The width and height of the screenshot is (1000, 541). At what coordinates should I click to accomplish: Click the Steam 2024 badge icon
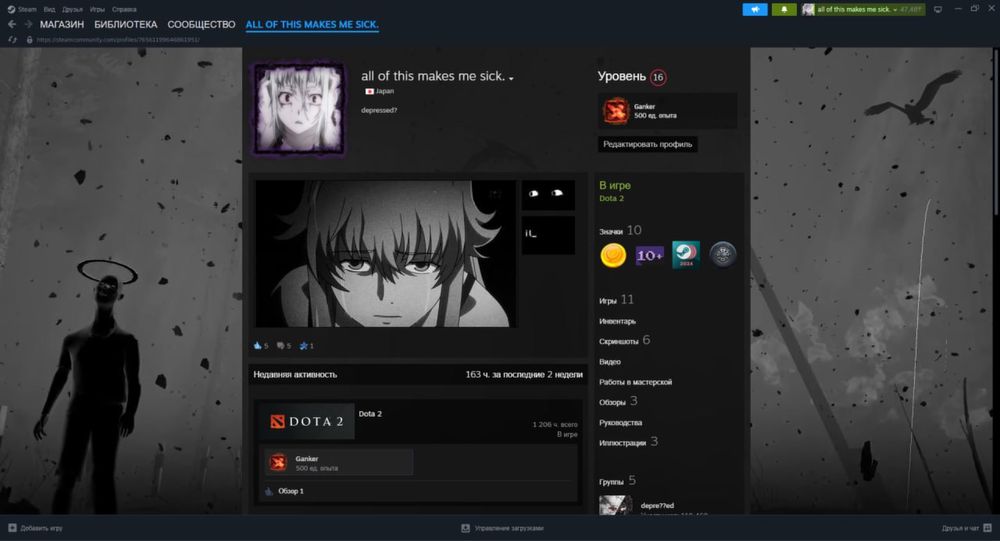click(686, 255)
